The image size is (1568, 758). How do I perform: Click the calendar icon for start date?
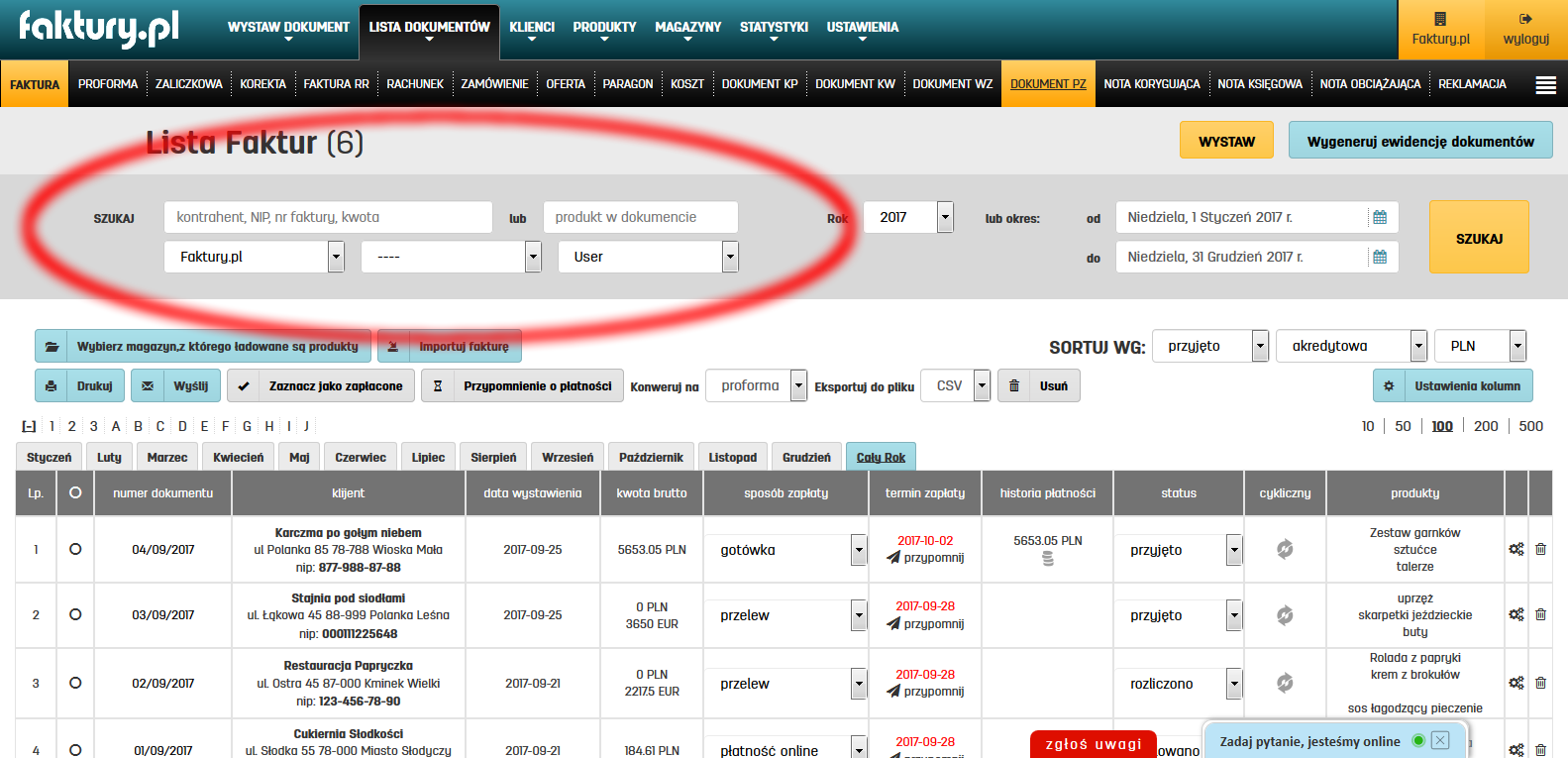pos(1379,217)
